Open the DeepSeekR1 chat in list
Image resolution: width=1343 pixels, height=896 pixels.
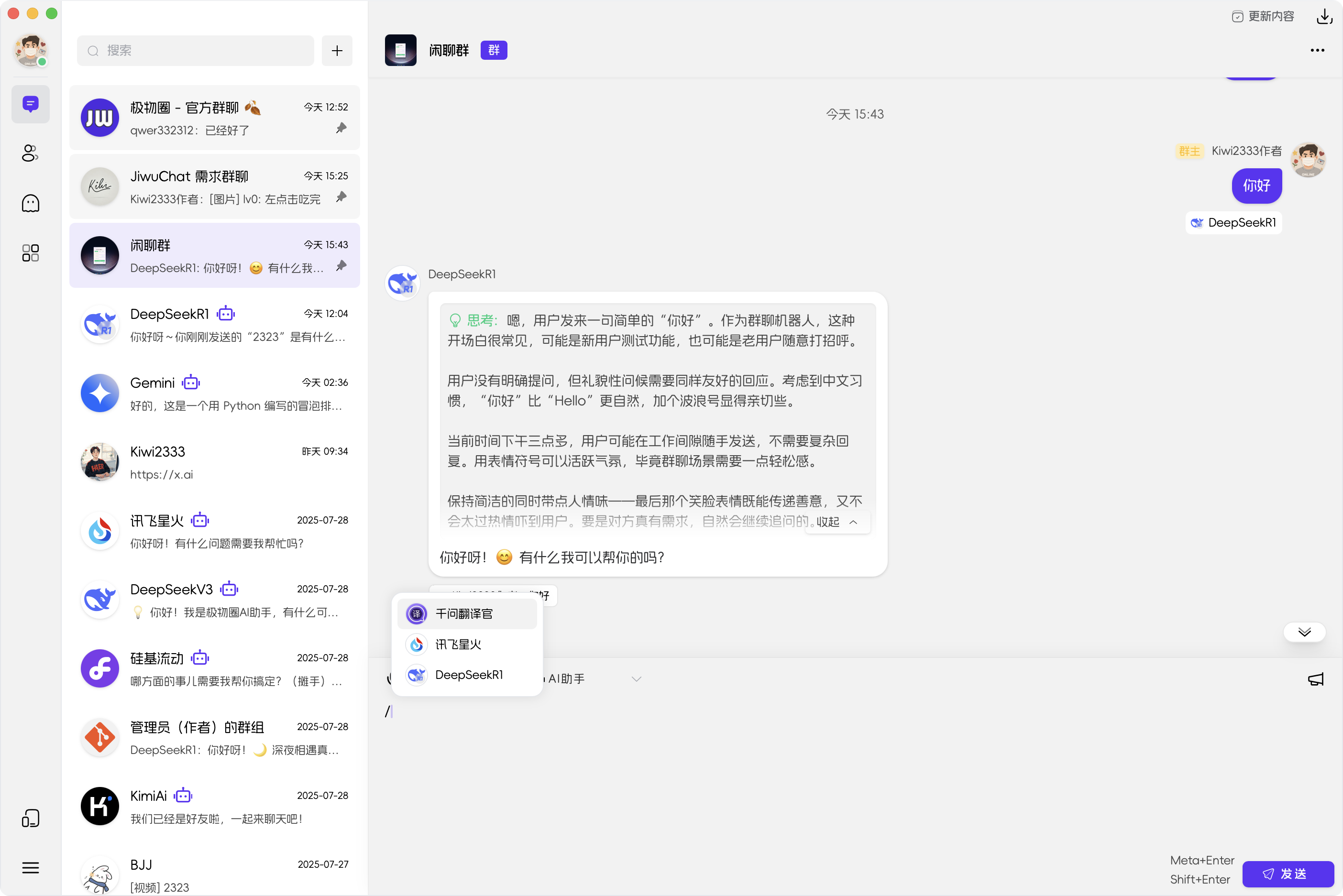(214, 325)
